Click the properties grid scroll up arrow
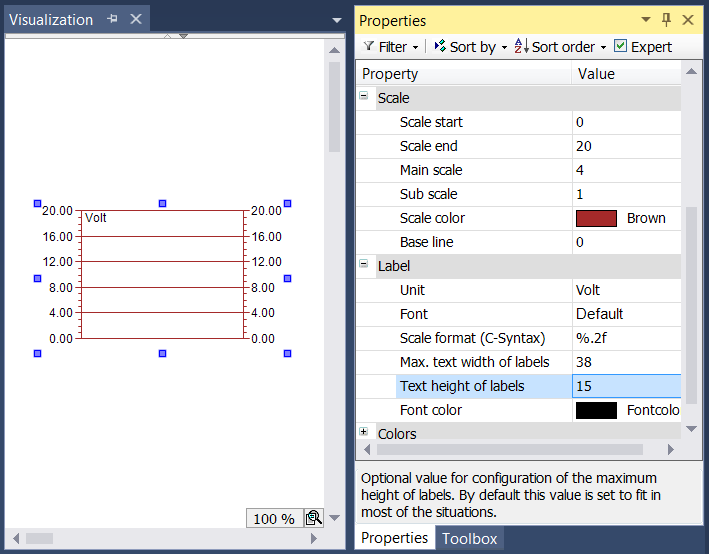This screenshot has height=554, width=709. 691,71
